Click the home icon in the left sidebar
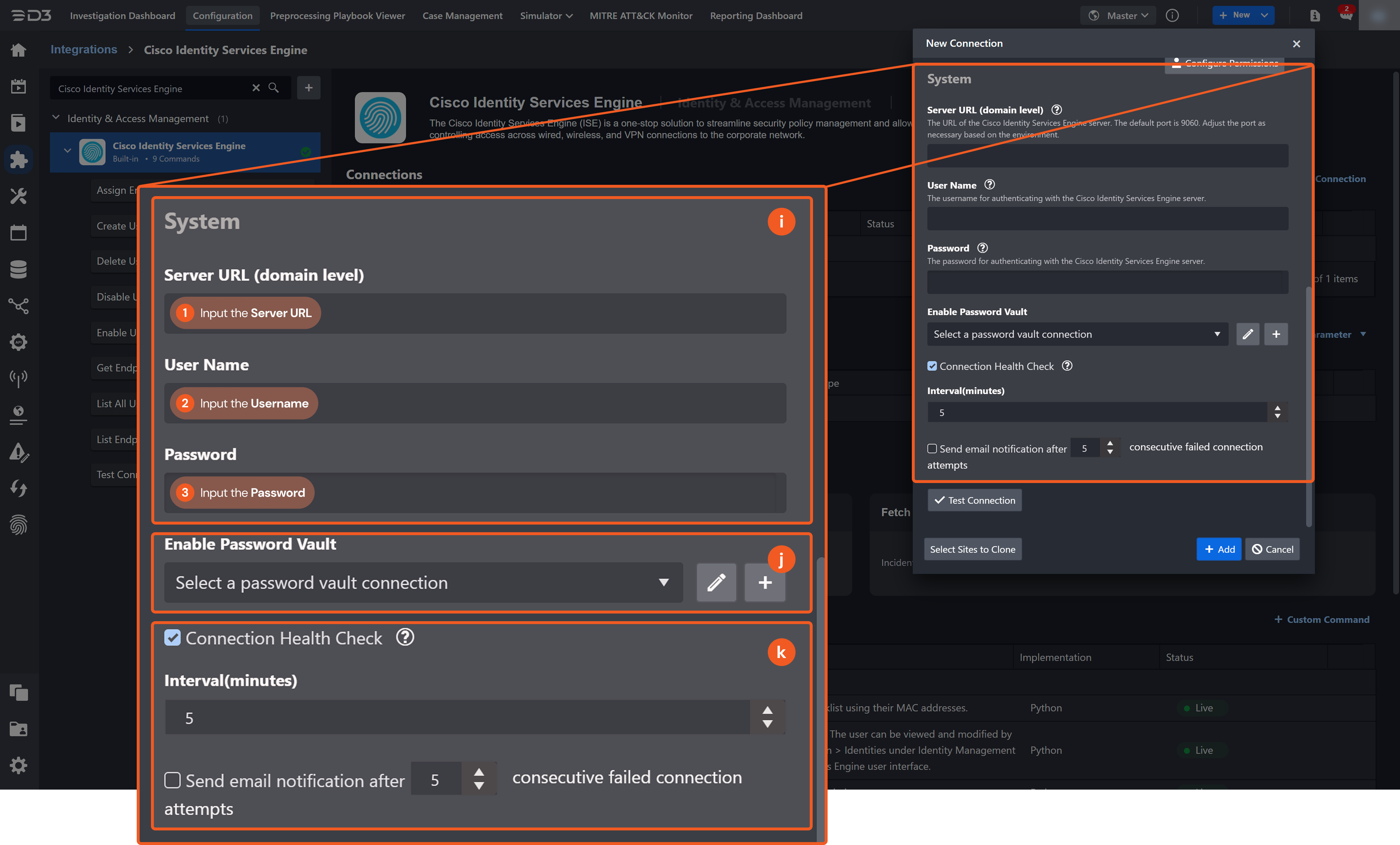 point(18,50)
